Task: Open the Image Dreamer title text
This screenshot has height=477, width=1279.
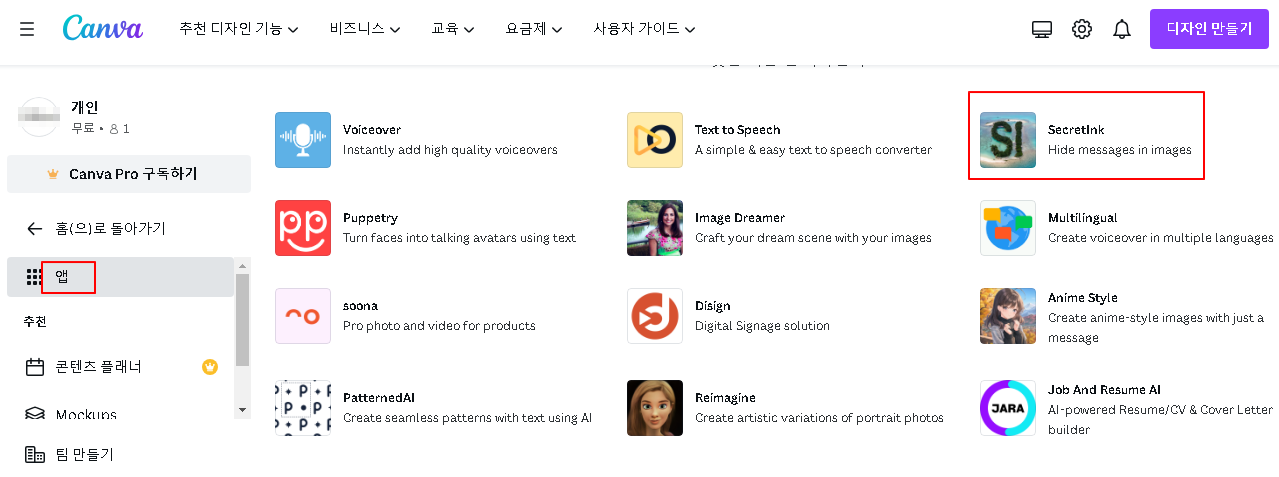Action: coord(740,218)
